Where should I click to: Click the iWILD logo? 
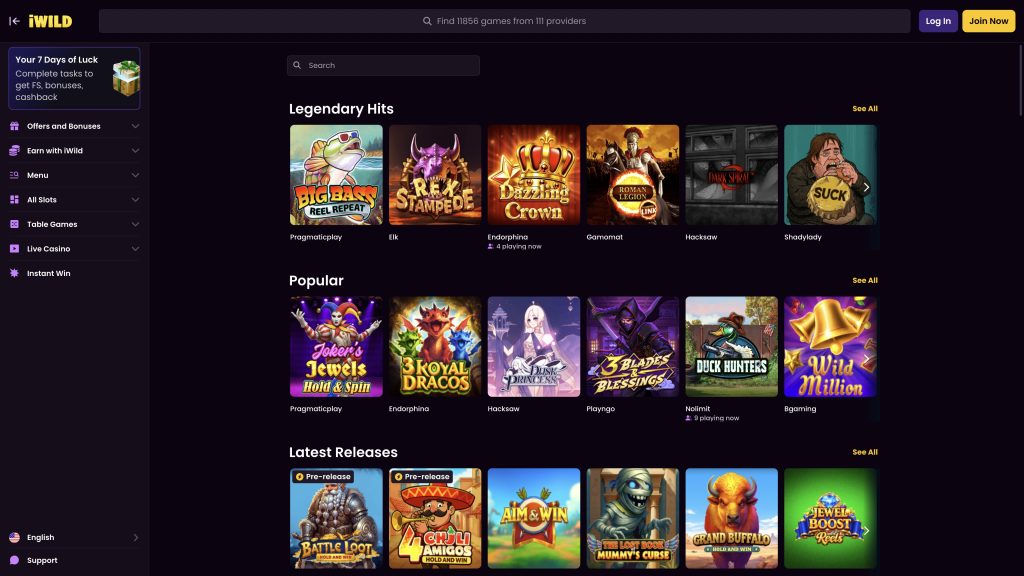[49, 21]
